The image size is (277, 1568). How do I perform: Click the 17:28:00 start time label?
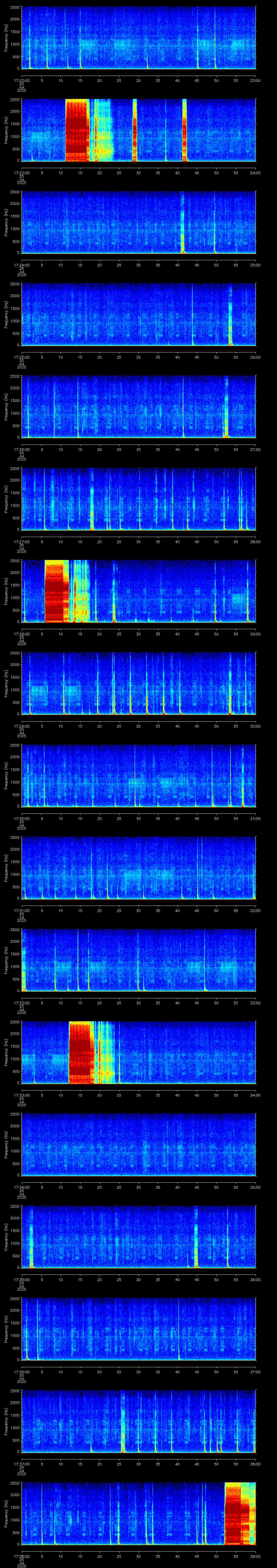tap(21, 634)
